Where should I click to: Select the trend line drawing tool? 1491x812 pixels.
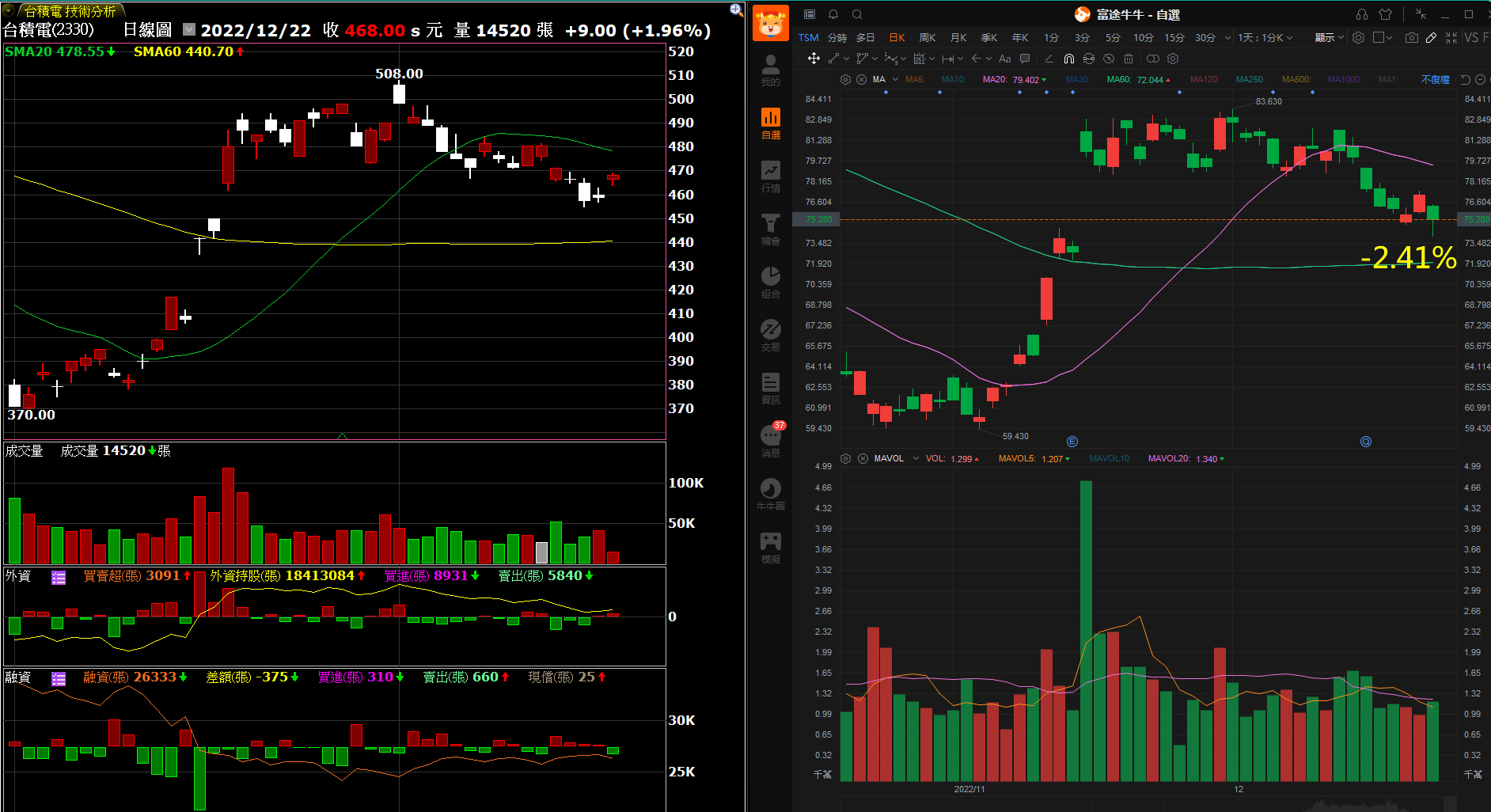click(x=834, y=59)
